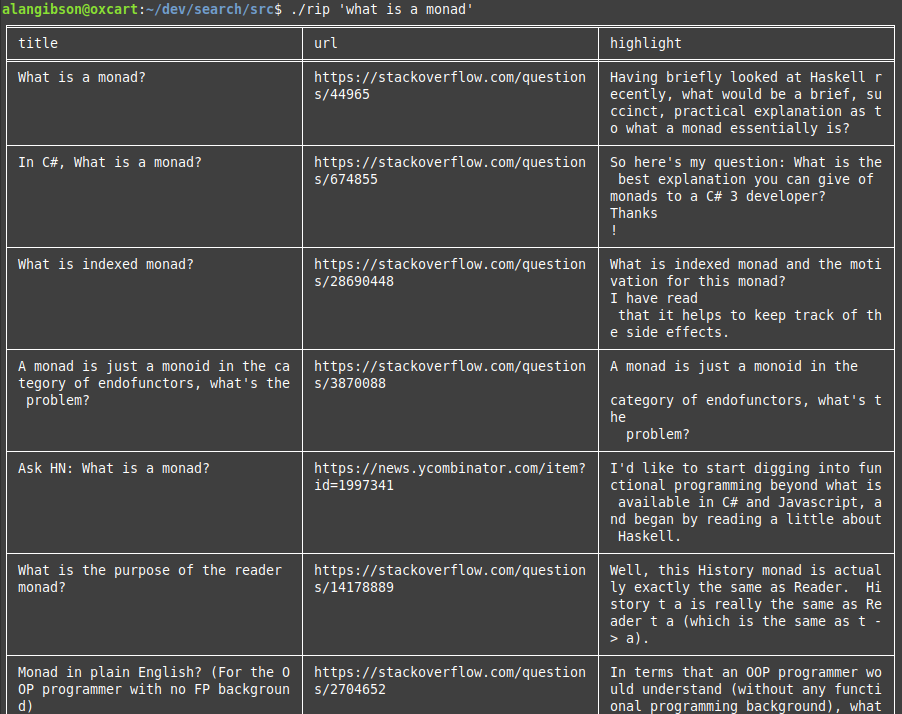This screenshot has height=714, width=902.
Task: Click the monoid endofunctors title cell
Action: pos(154,383)
